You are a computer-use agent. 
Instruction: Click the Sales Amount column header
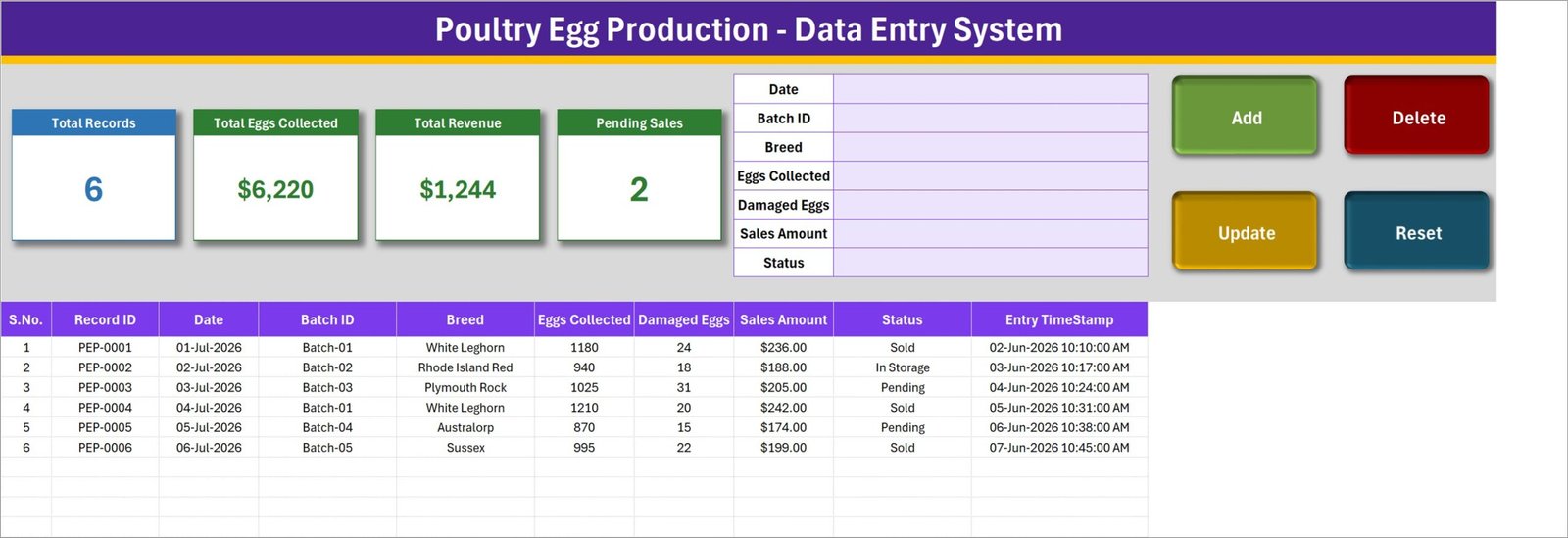pos(784,319)
